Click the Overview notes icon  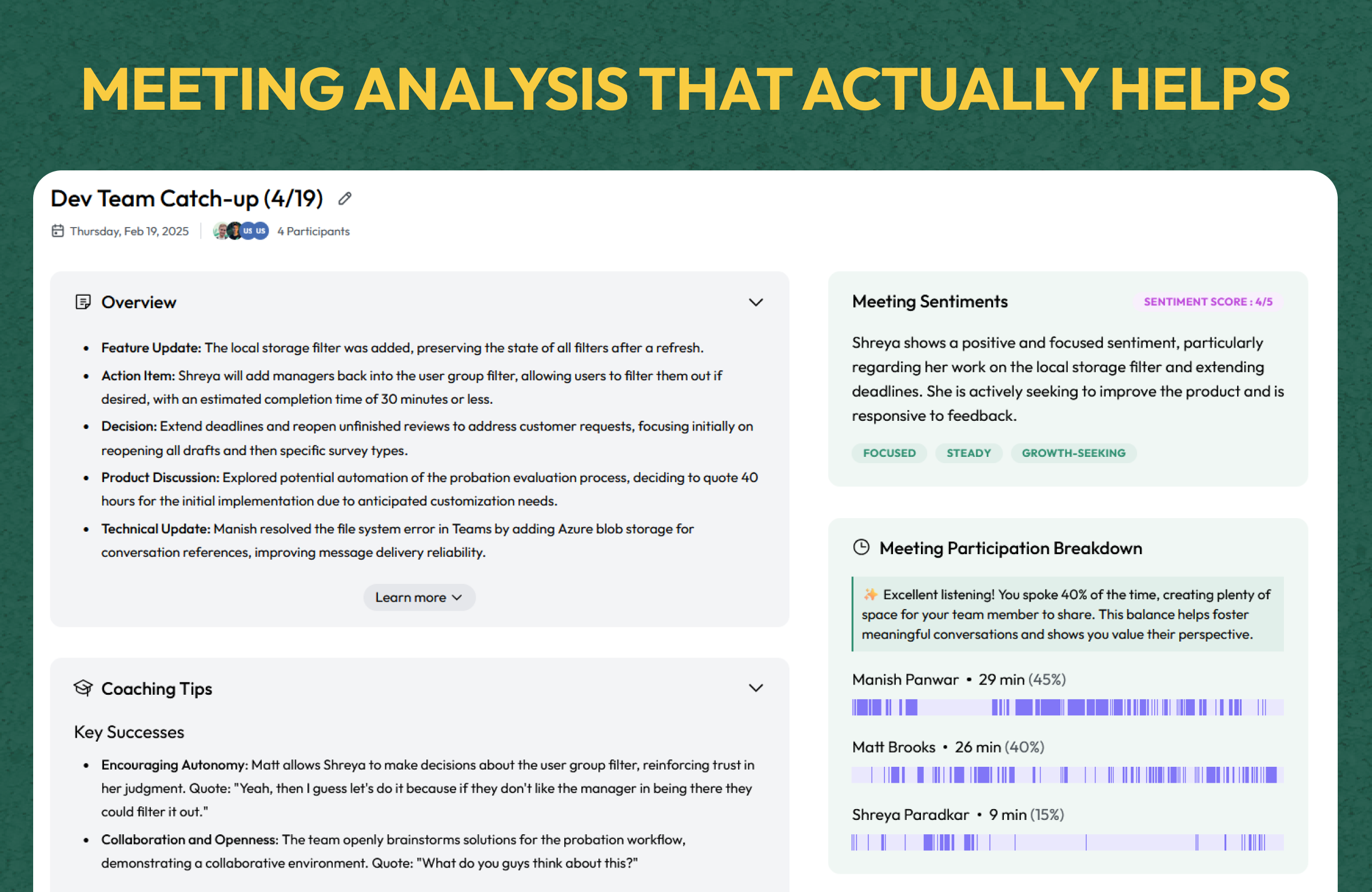pyautogui.click(x=83, y=301)
